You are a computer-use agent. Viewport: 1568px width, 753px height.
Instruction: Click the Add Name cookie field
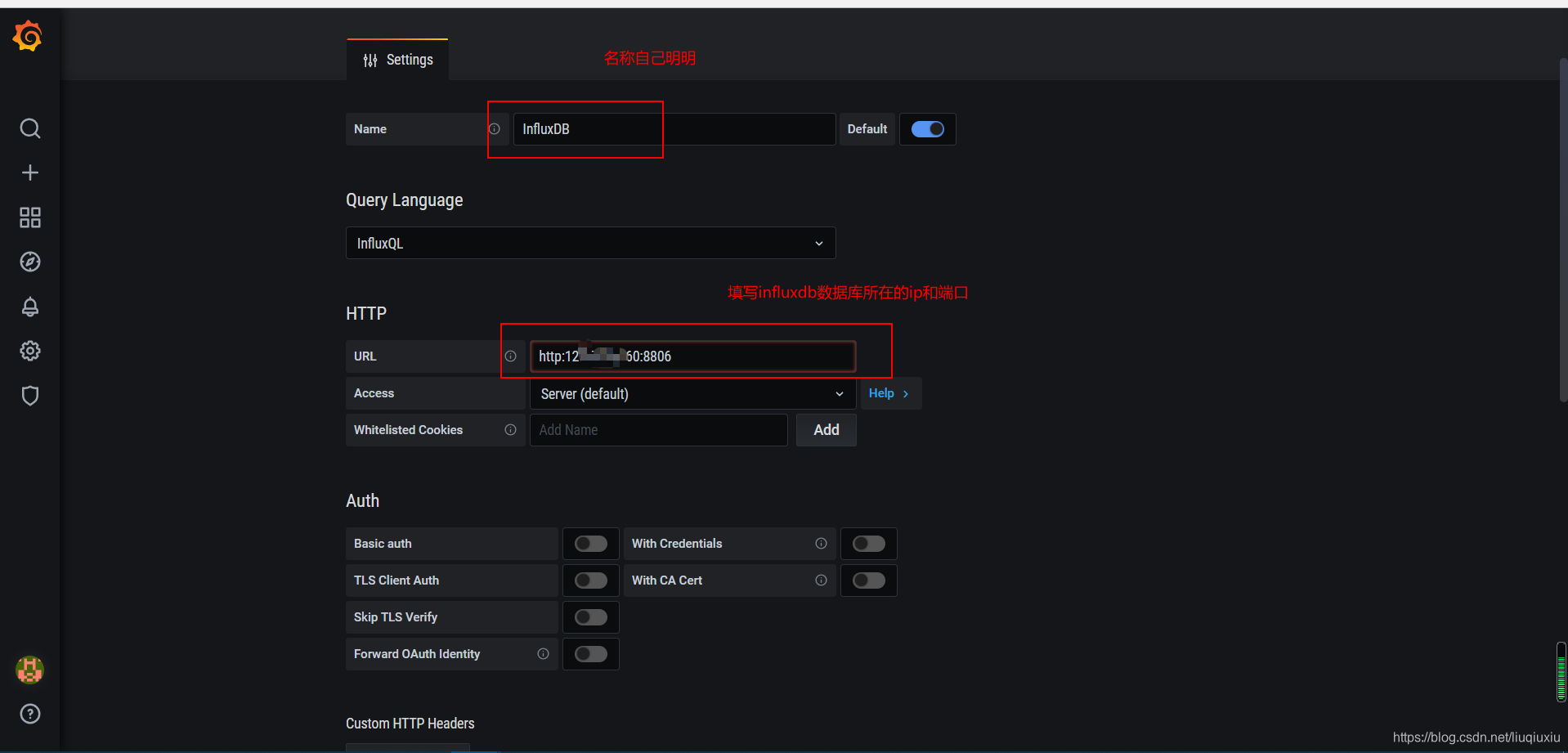[x=659, y=430]
